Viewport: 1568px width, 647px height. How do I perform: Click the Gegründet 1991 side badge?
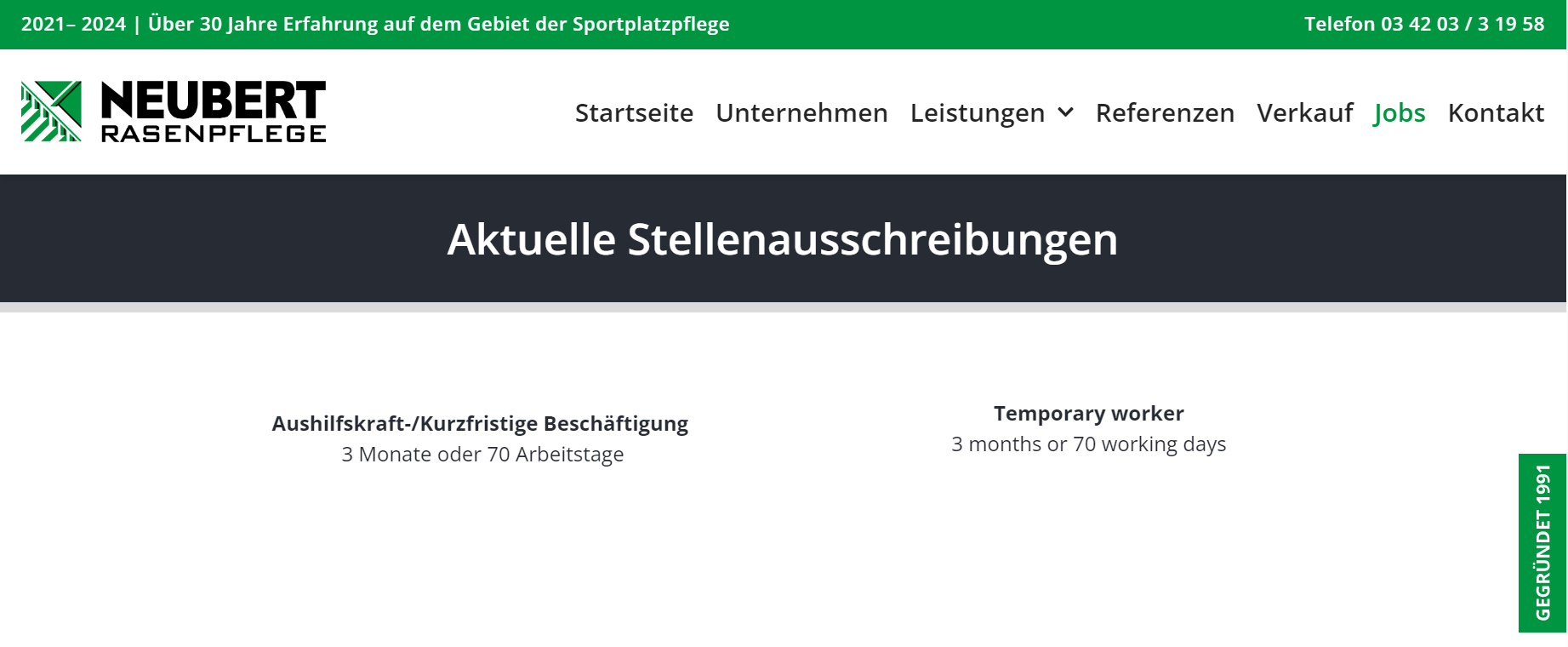1542,543
